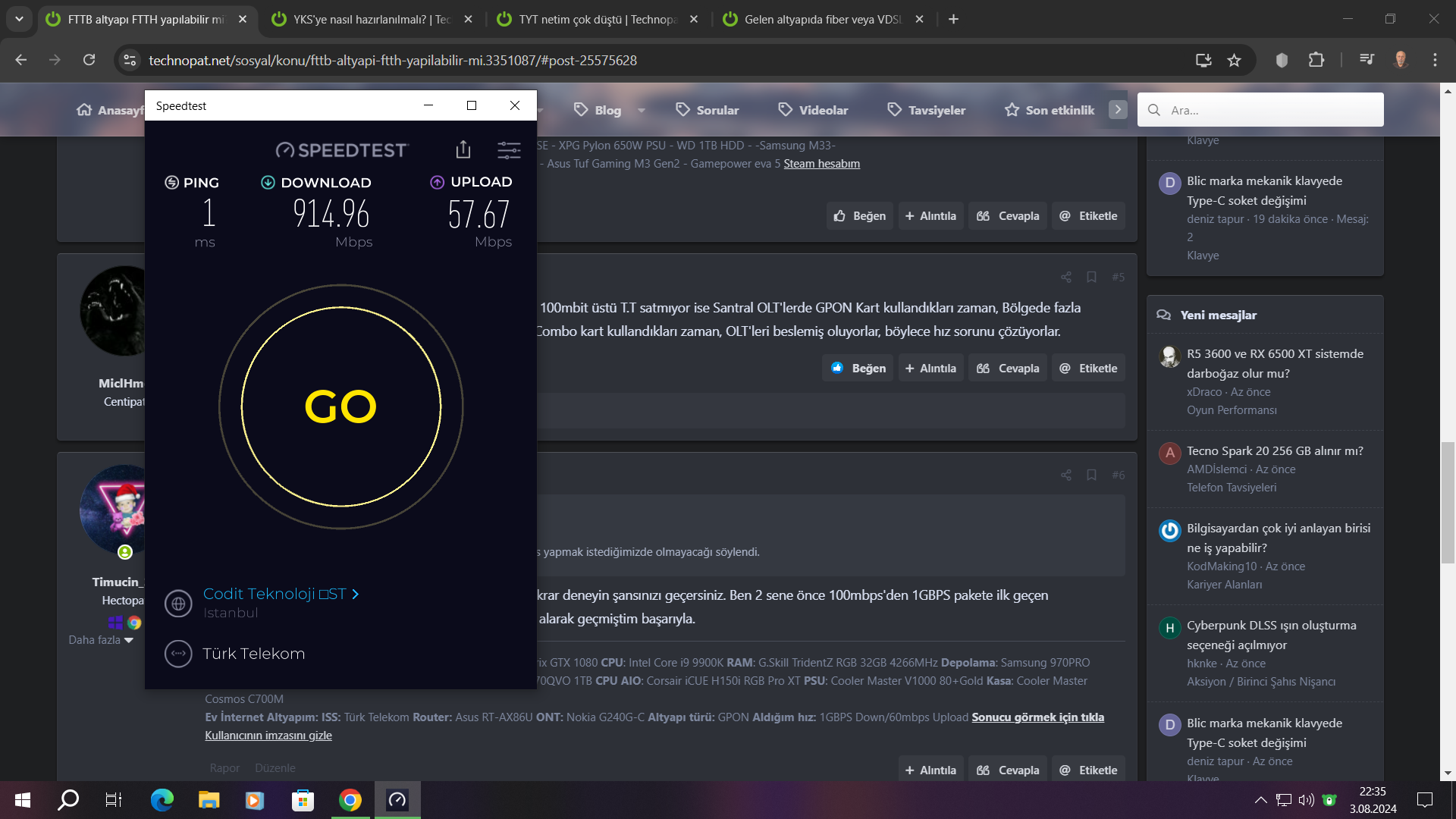Click Chrome bookmark star icon
Image resolution: width=1456 pixels, height=819 pixels.
click(1235, 60)
